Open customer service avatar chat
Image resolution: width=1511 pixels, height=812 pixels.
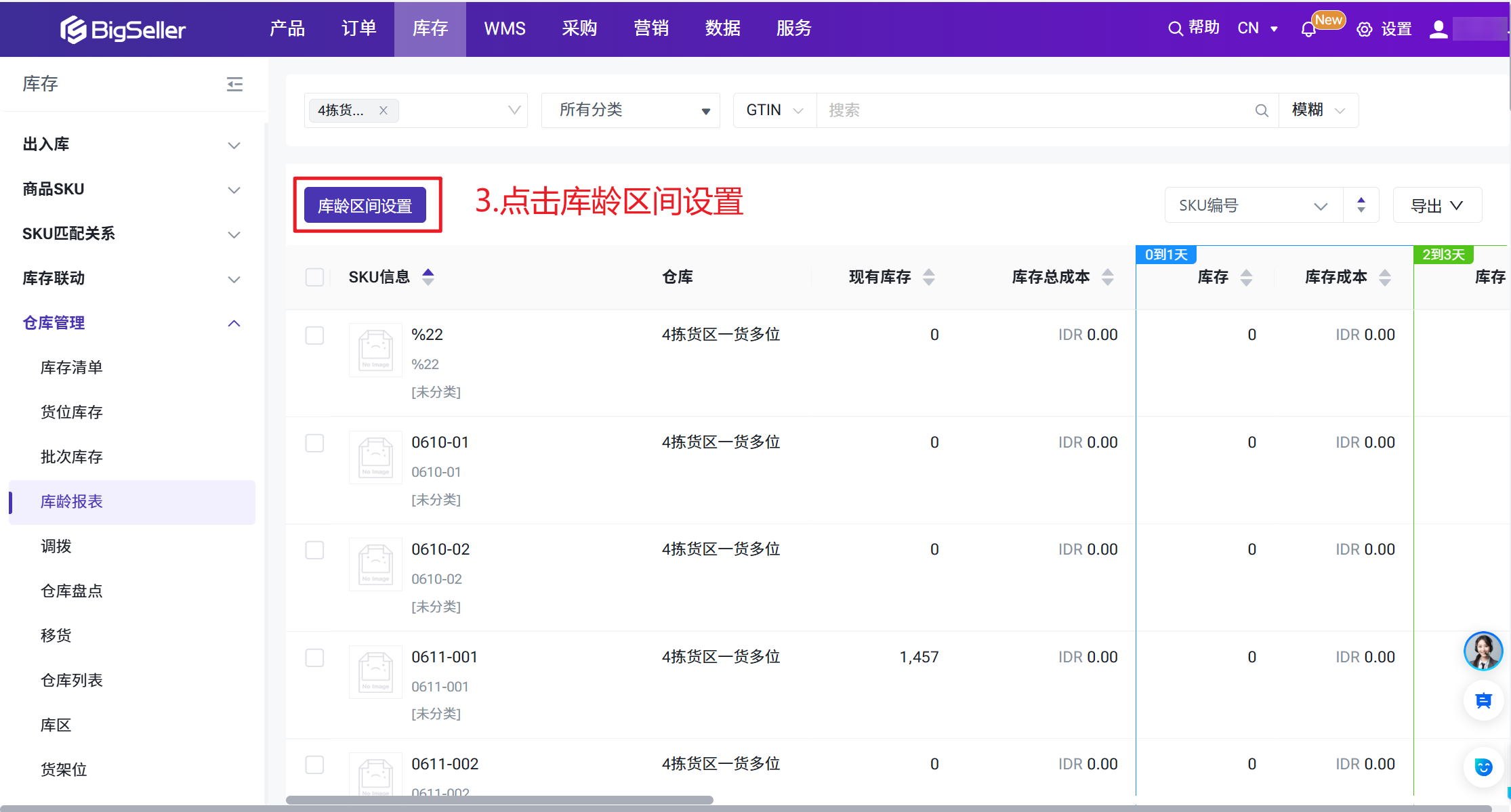pyautogui.click(x=1483, y=651)
